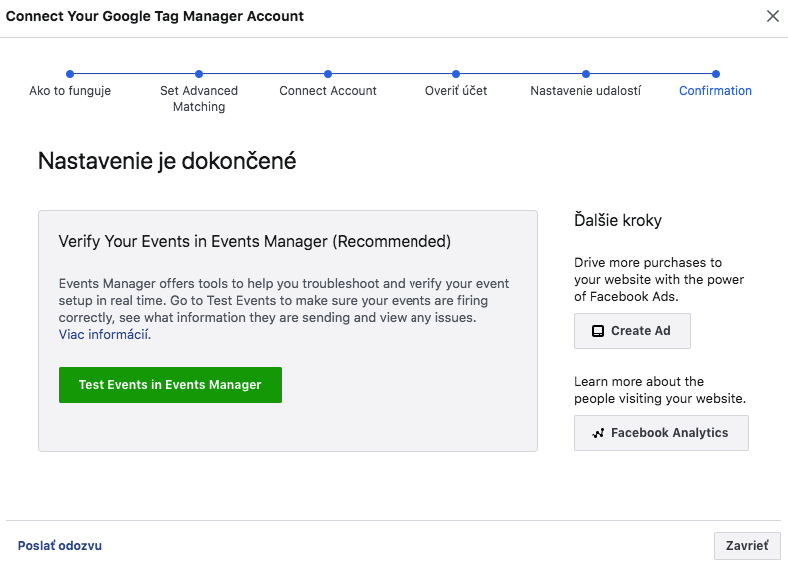Open the Viac informácií link
This screenshot has width=788, height=569.
tap(104, 334)
